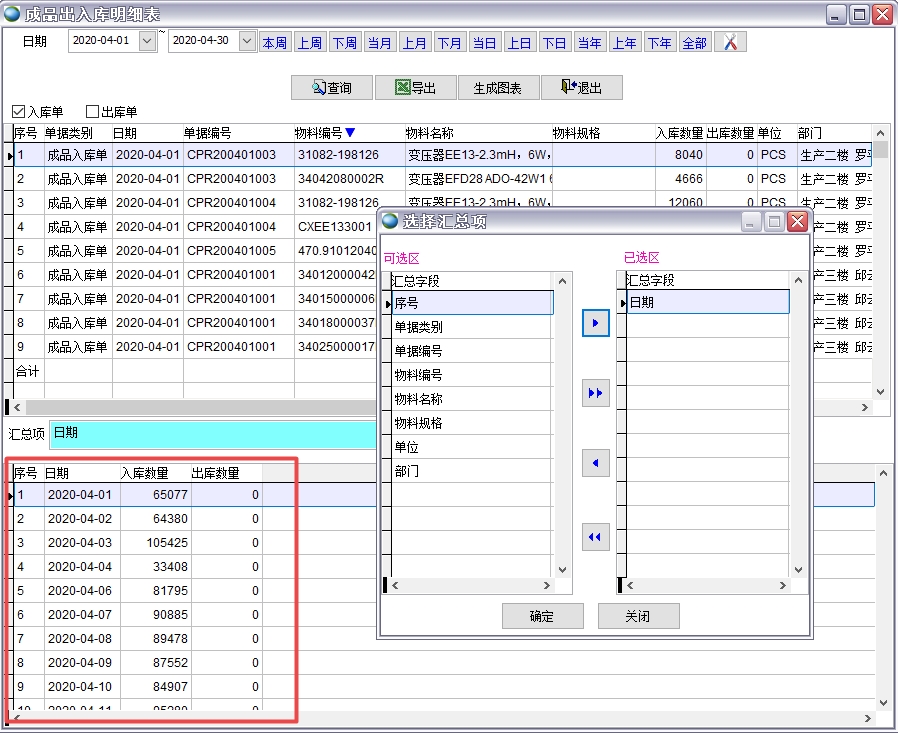This screenshot has height=733, width=898.
Task: Click the double left-arrow remove all button
Action: [595, 537]
